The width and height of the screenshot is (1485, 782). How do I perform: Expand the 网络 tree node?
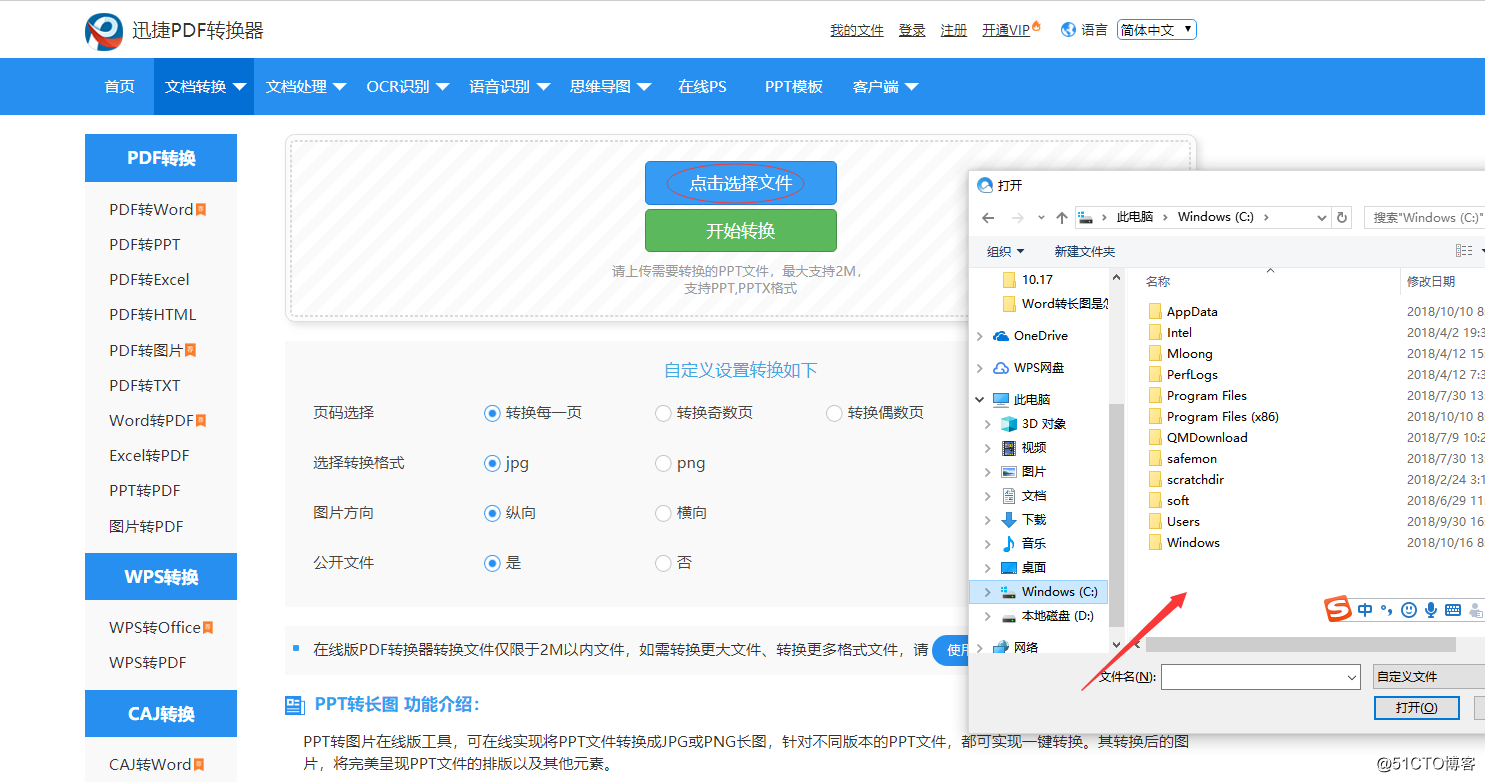(980, 648)
